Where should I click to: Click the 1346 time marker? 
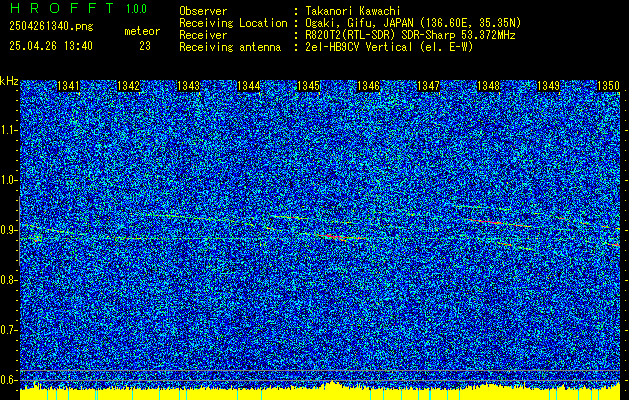368,86
